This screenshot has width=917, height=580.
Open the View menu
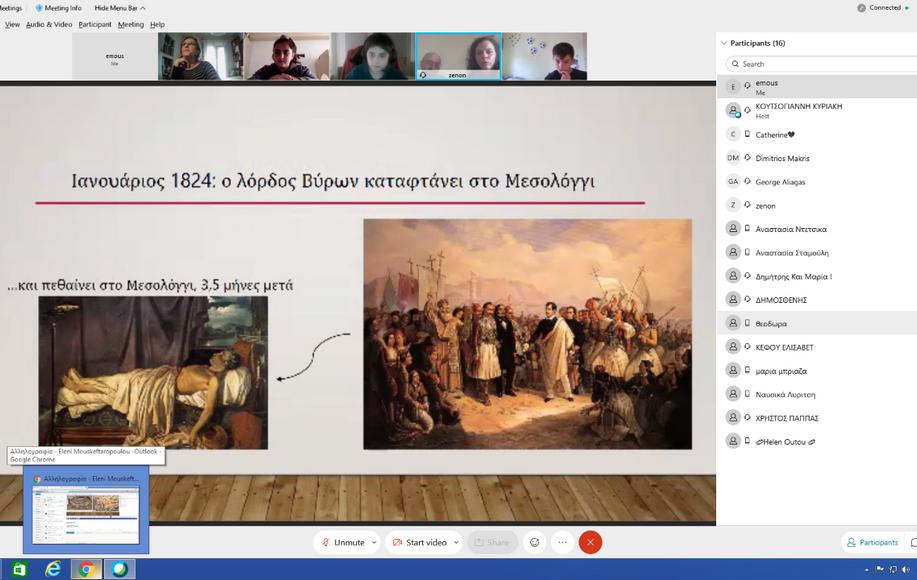click(x=12, y=25)
